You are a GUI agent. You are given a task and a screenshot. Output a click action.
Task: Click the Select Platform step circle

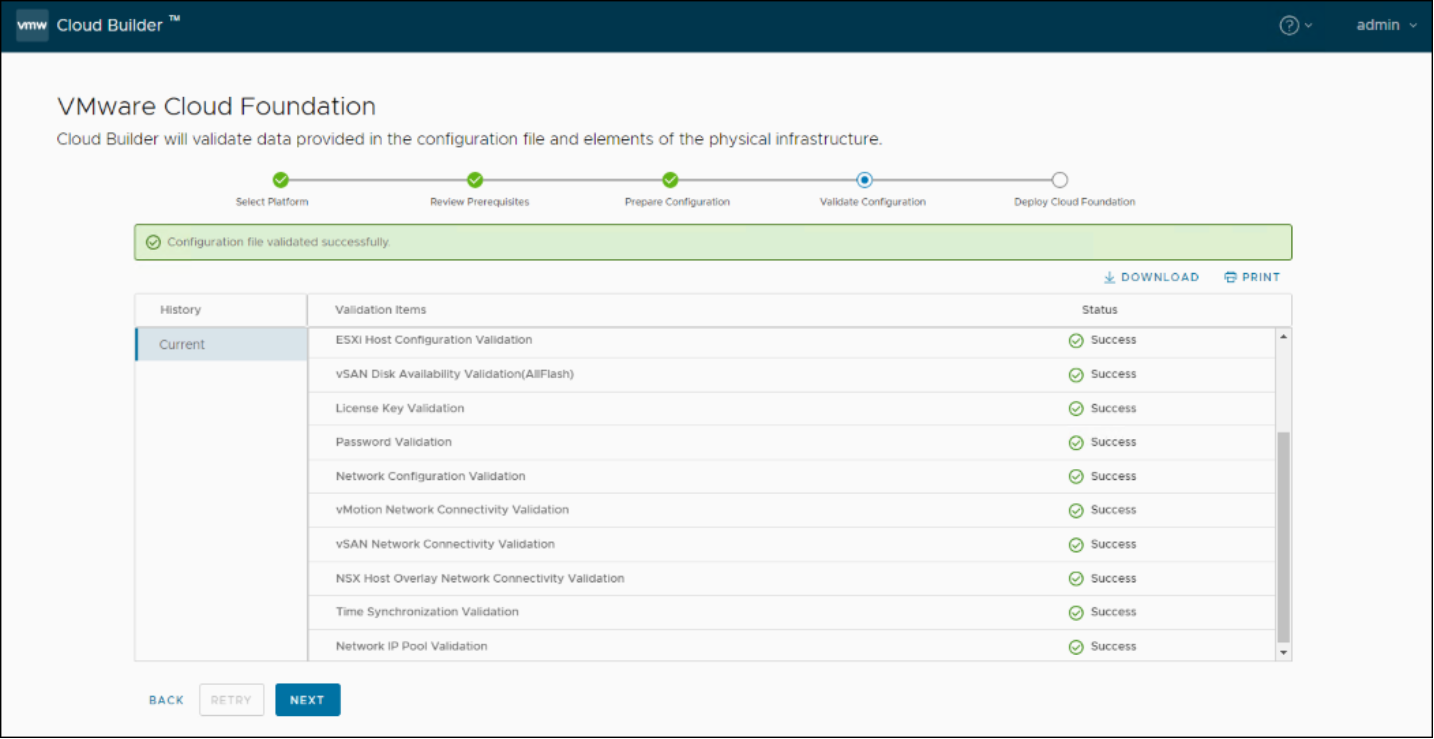(x=281, y=180)
